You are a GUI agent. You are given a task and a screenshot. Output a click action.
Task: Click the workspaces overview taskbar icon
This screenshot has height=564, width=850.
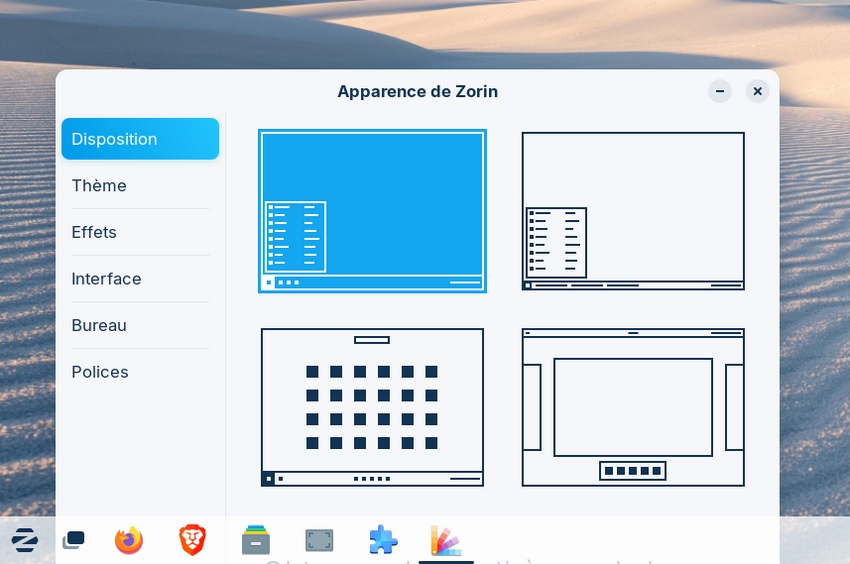[x=73, y=541]
